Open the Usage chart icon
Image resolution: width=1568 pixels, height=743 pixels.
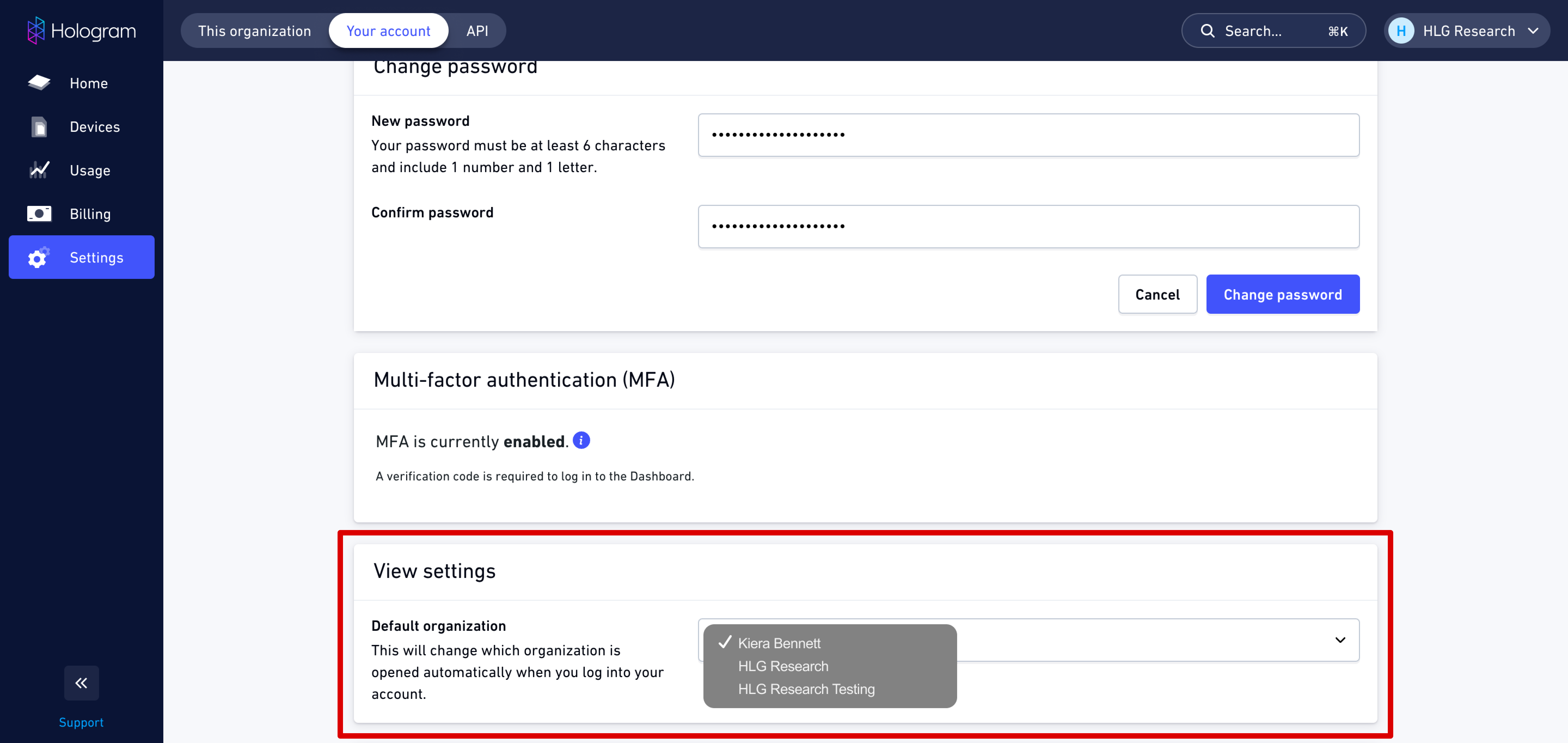point(39,170)
